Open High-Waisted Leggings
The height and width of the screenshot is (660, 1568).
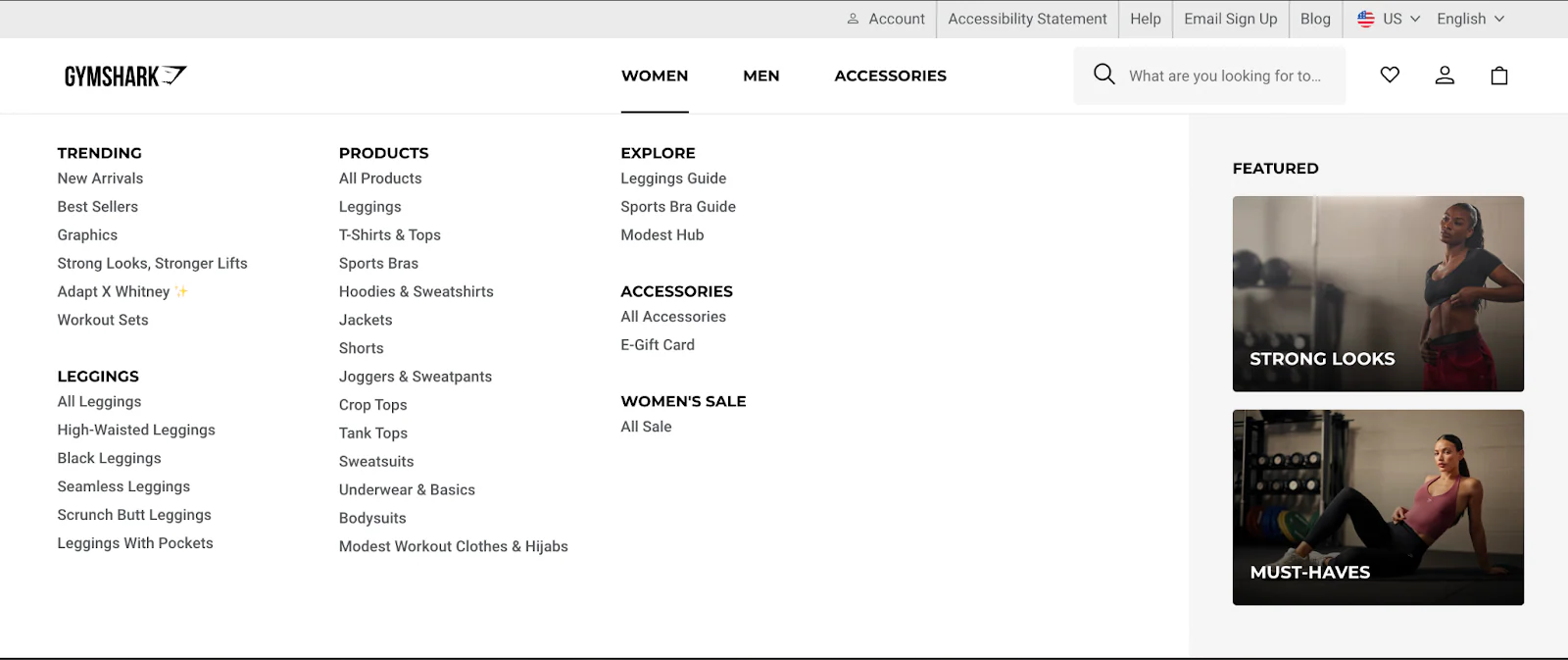click(136, 431)
